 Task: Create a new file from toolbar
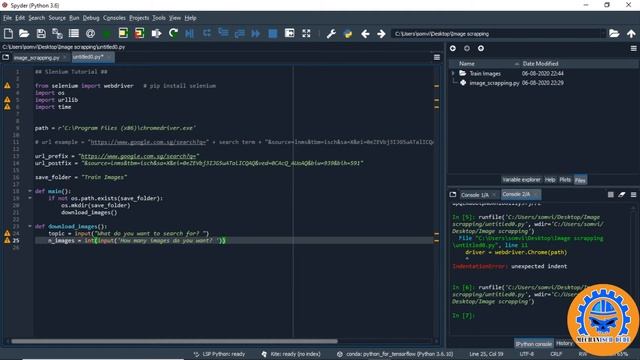tap(8, 33)
